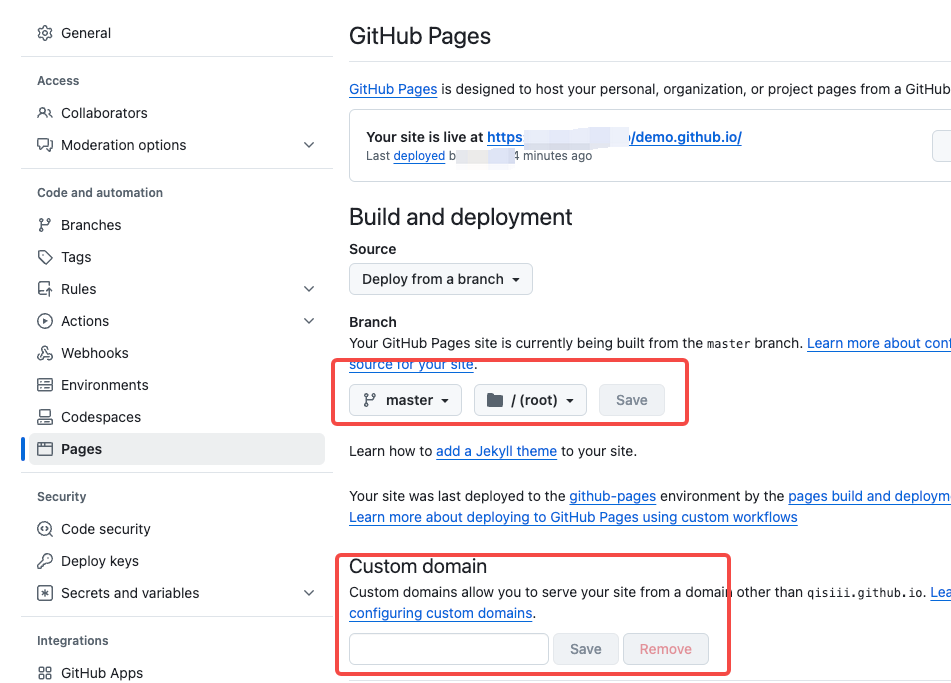Click the 'Security' section label

pos(62,497)
